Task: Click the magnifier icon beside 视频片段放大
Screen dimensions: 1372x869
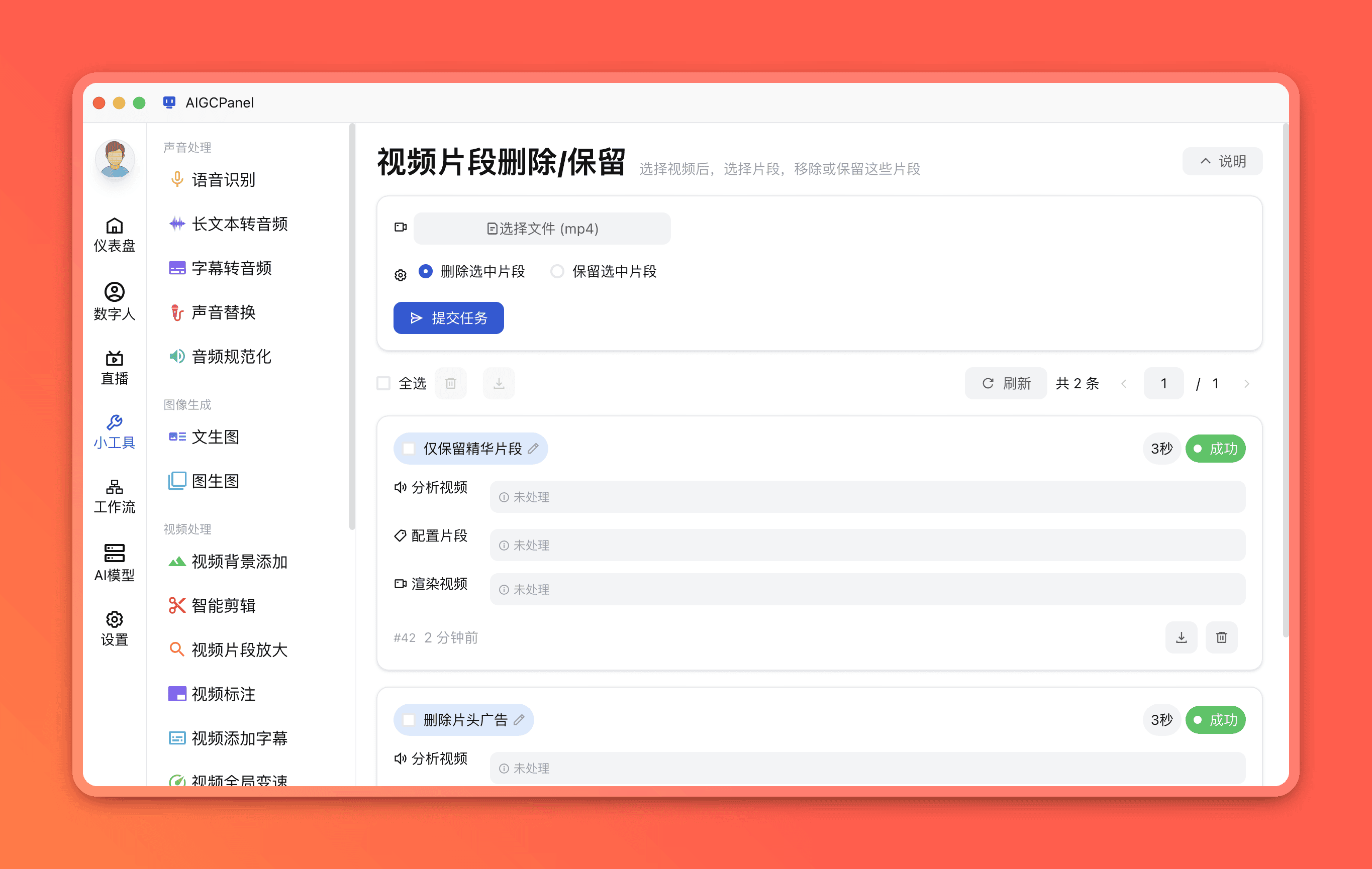Action: point(177,649)
